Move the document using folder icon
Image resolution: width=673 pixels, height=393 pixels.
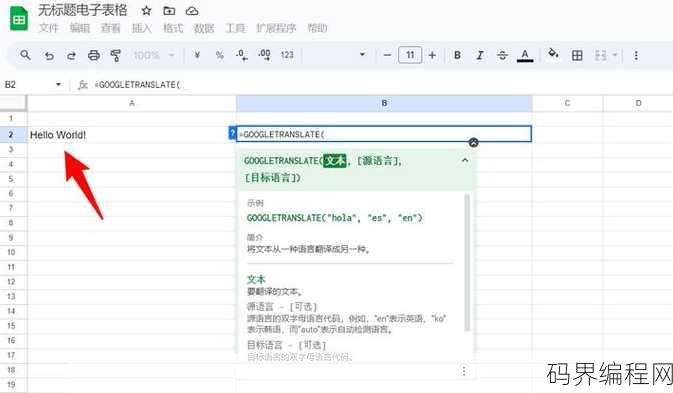(169, 11)
